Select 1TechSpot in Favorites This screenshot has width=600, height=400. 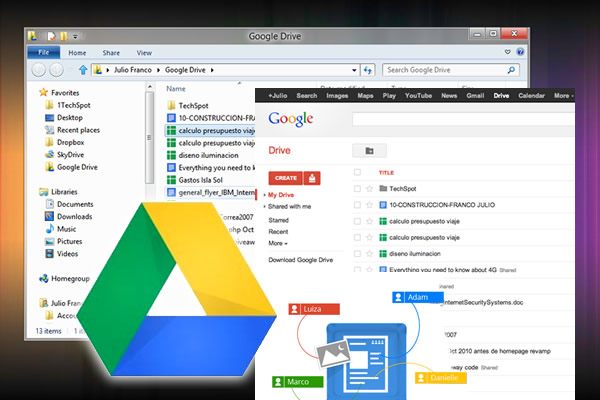click(73, 105)
